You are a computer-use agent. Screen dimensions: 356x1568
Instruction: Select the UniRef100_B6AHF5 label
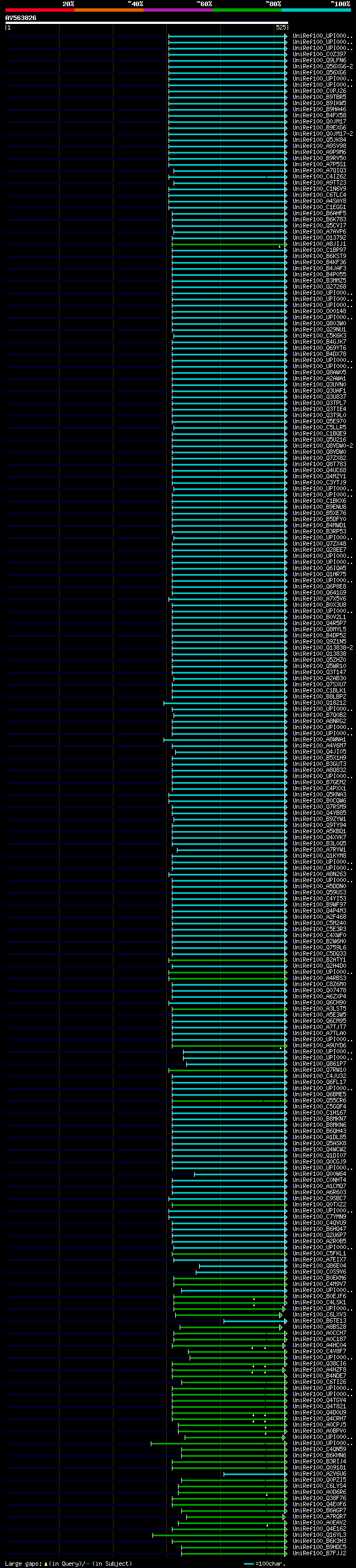click(x=319, y=214)
